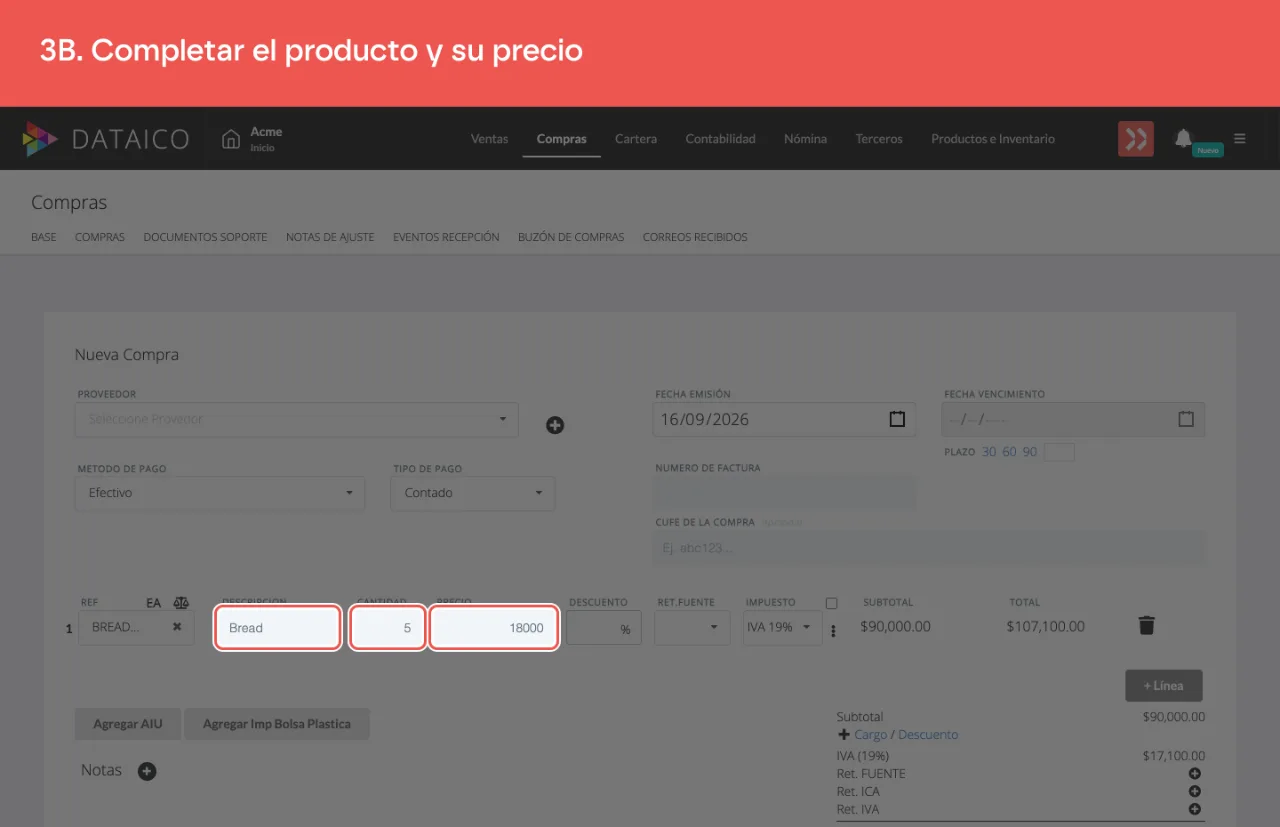This screenshot has height=827, width=1280.
Task: Click the Precio field showing 18000
Action: 494,628
